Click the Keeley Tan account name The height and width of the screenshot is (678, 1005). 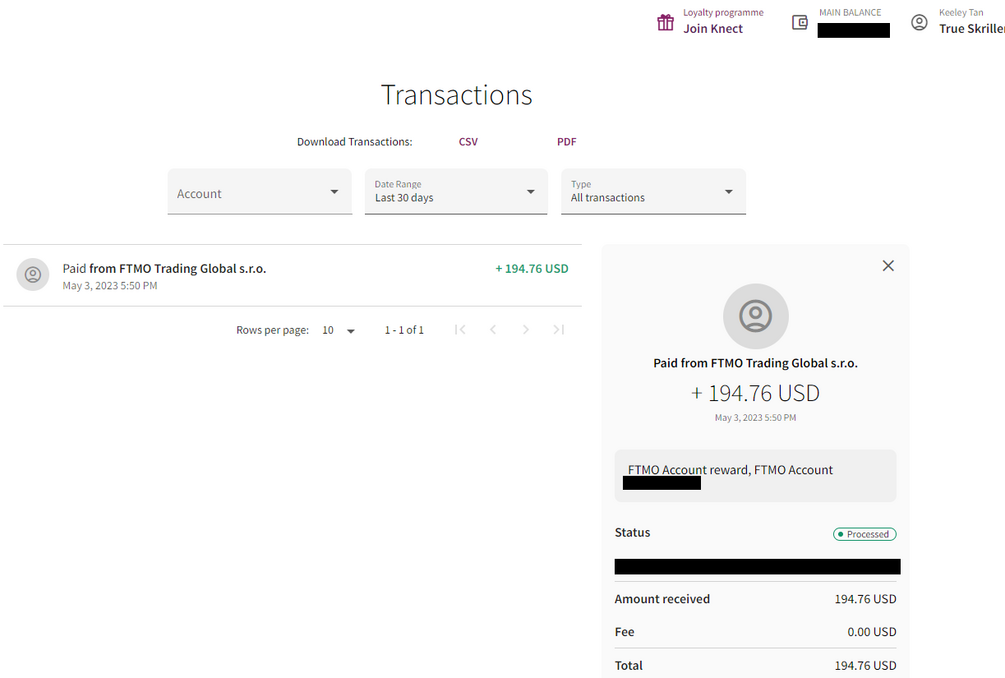(961, 13)
